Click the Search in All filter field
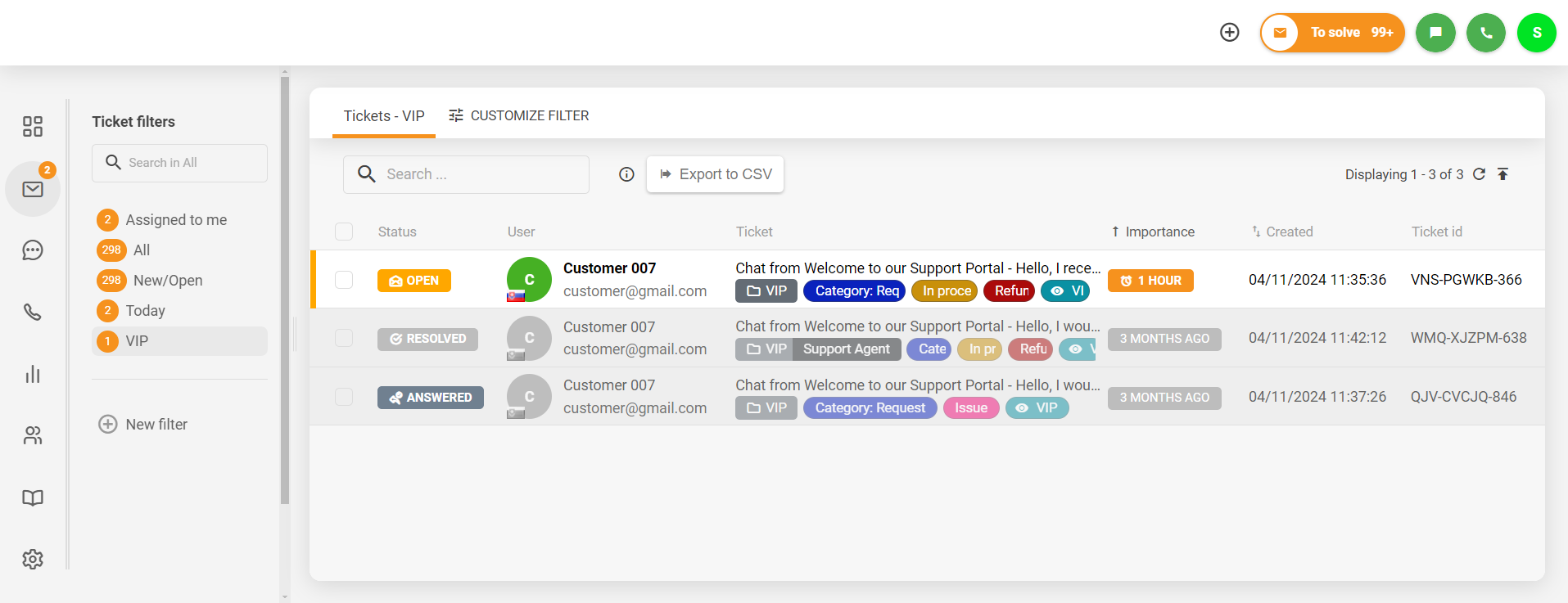 click(179, 163)
